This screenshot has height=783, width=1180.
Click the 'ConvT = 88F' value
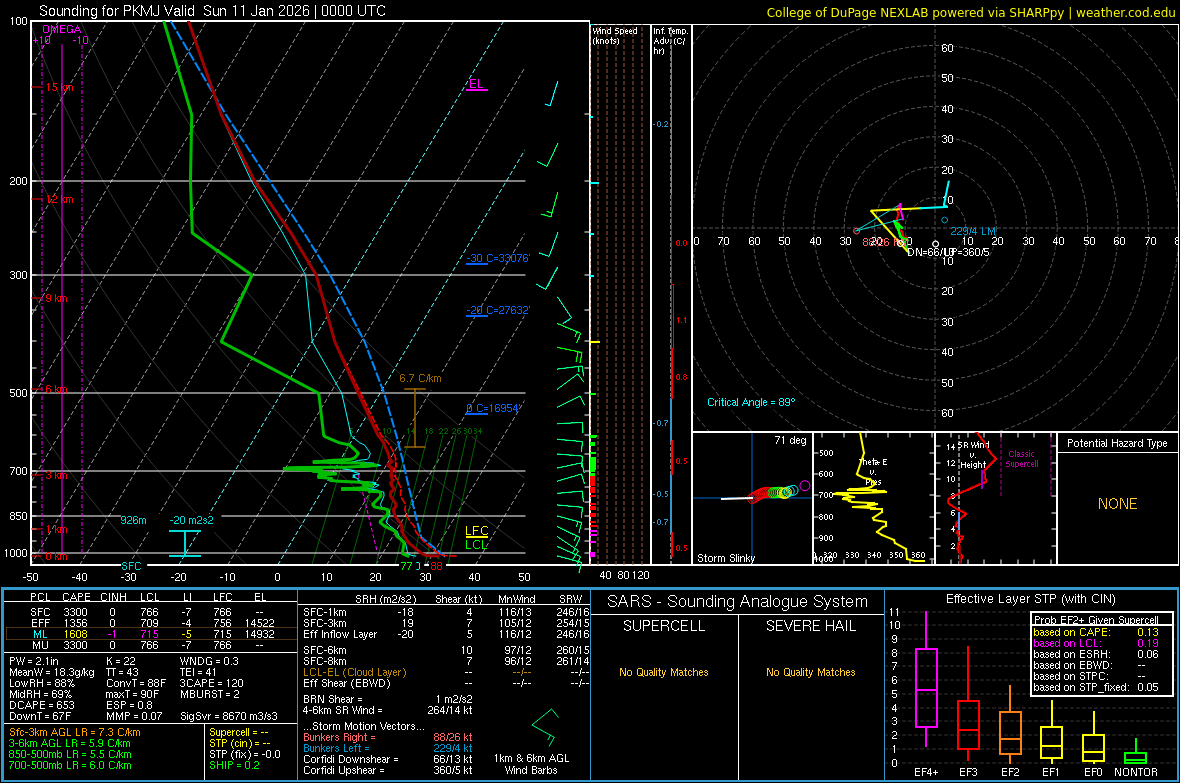click(x=136, y=684)
